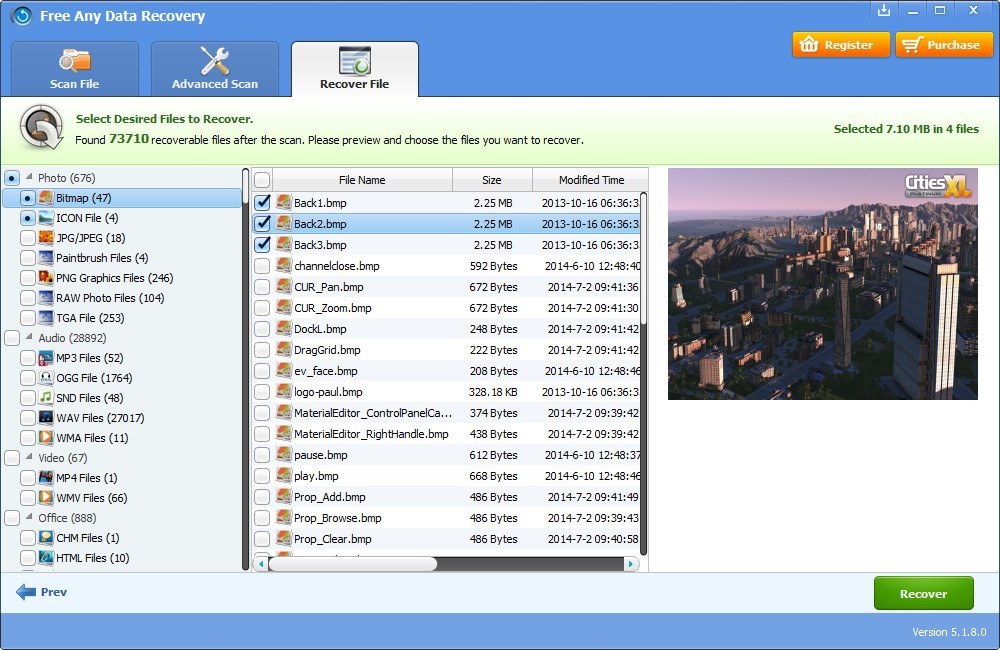This screenshot has width=1000, height=650.
Task: Uncheck the Back1.bmp checkbox
Action: point(264,203)
